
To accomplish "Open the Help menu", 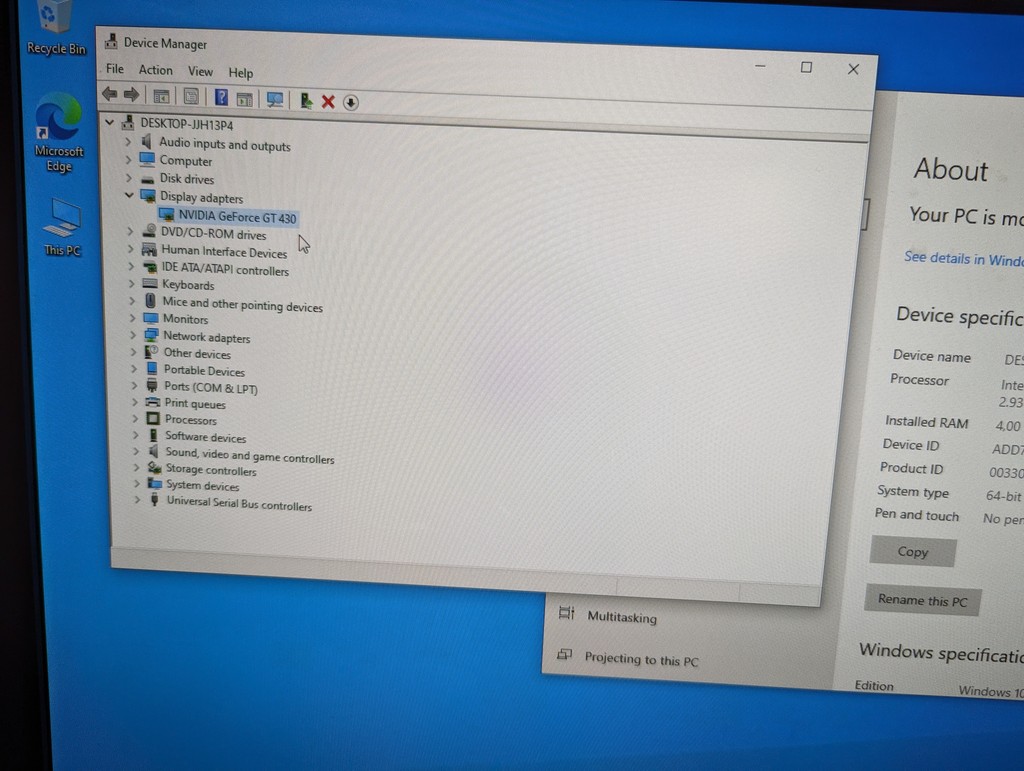I will click(240, 72).
